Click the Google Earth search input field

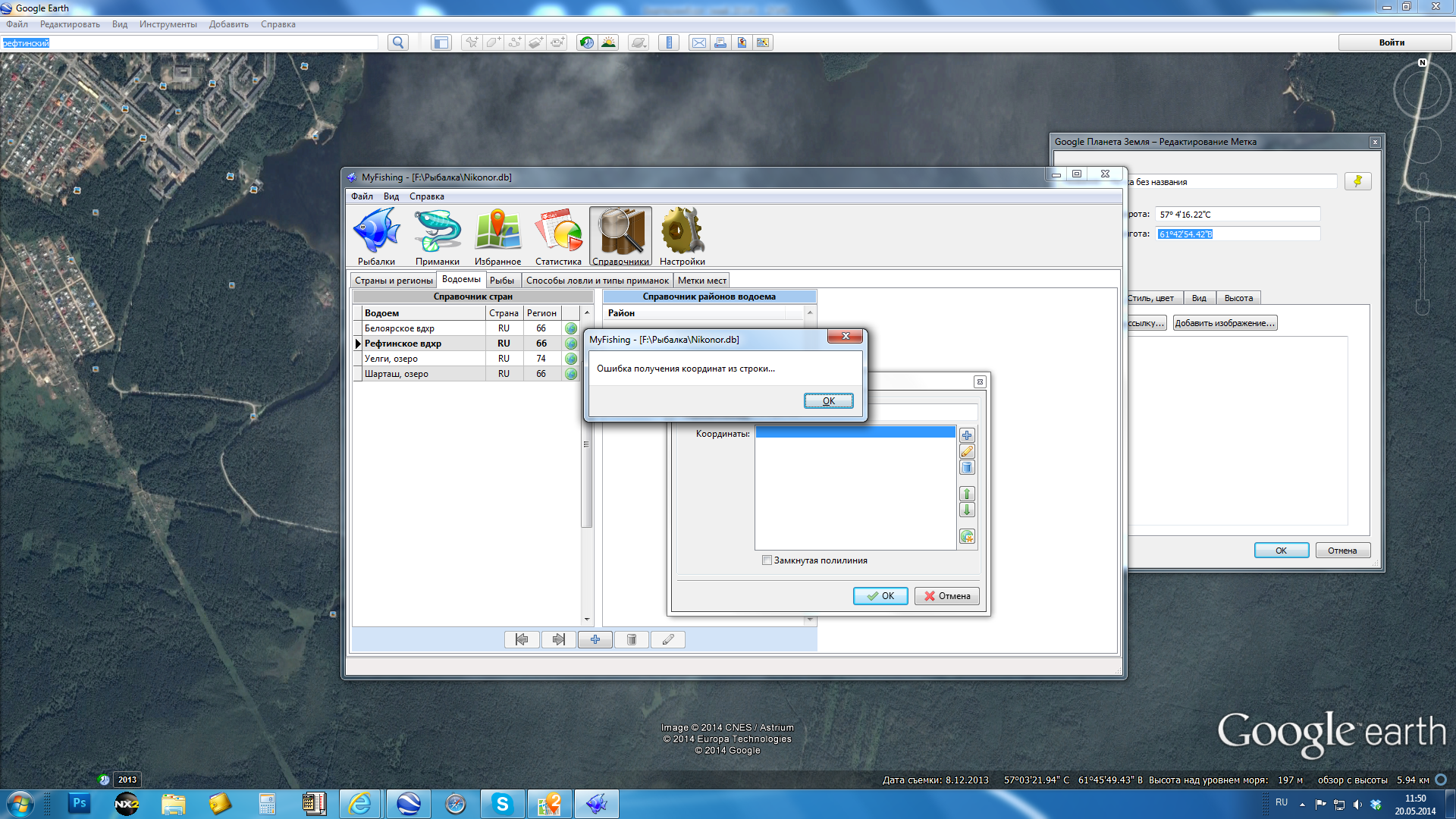[x=190, y=42]
